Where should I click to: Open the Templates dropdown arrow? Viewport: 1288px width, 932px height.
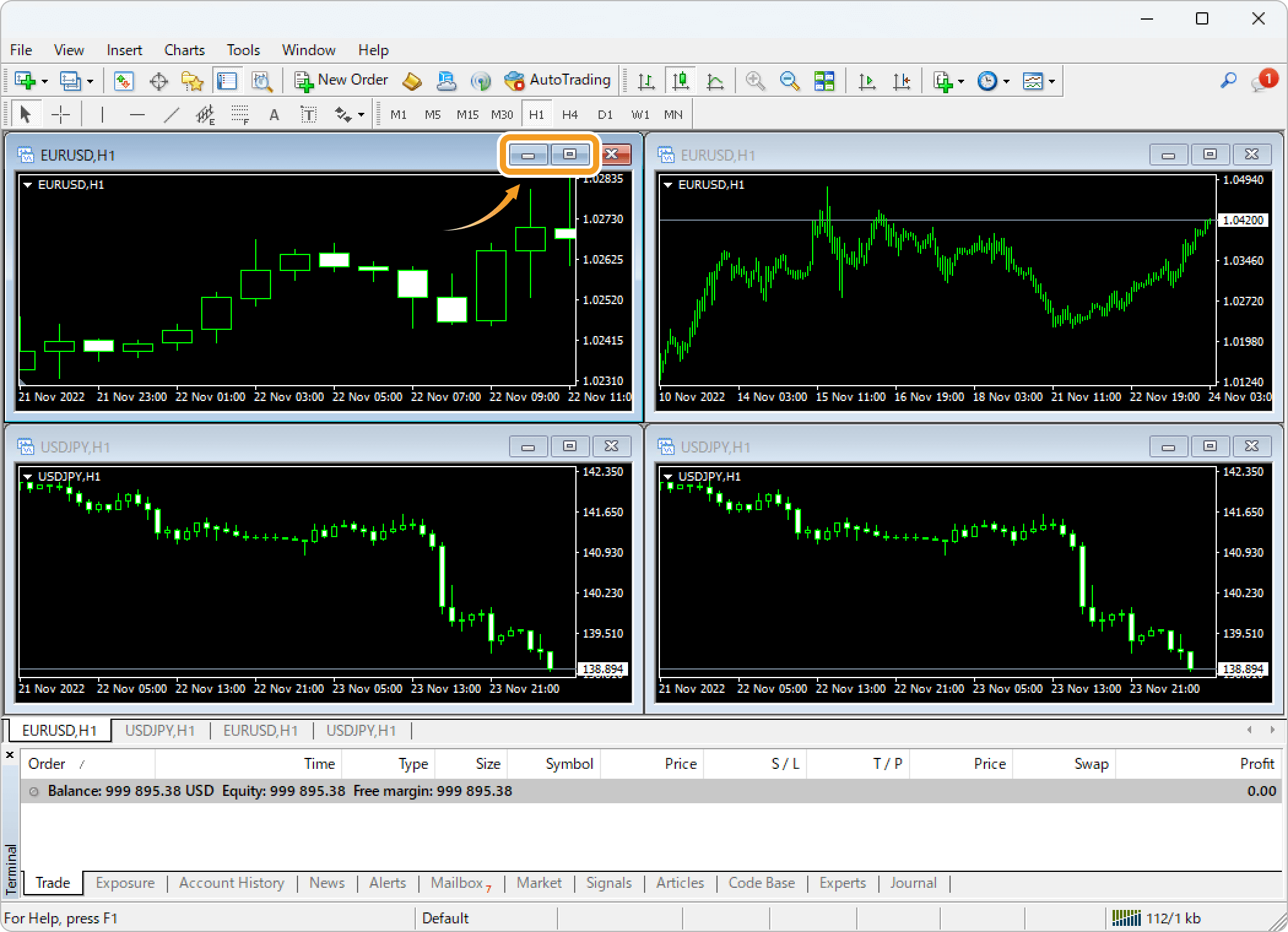pos(1052,82)
